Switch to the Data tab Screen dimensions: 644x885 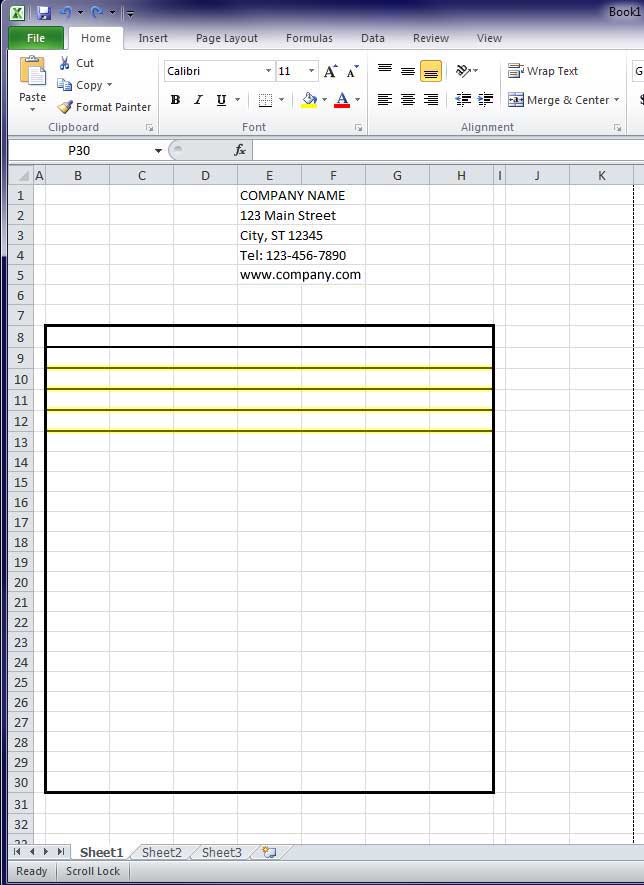[373, 38]
